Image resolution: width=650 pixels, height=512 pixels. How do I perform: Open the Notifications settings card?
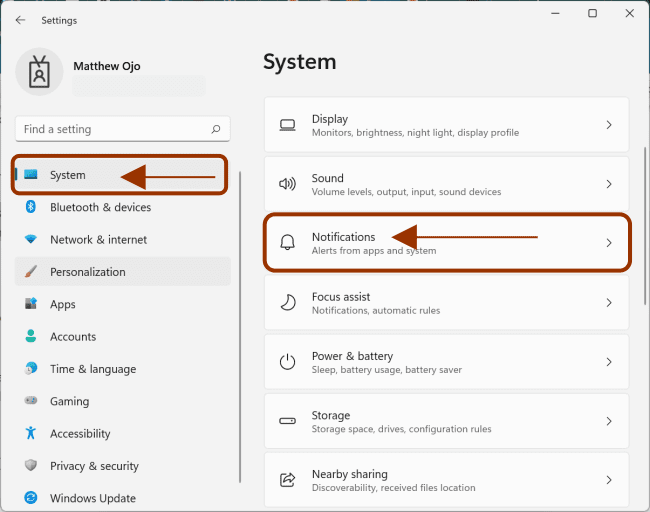pos(447,243)
